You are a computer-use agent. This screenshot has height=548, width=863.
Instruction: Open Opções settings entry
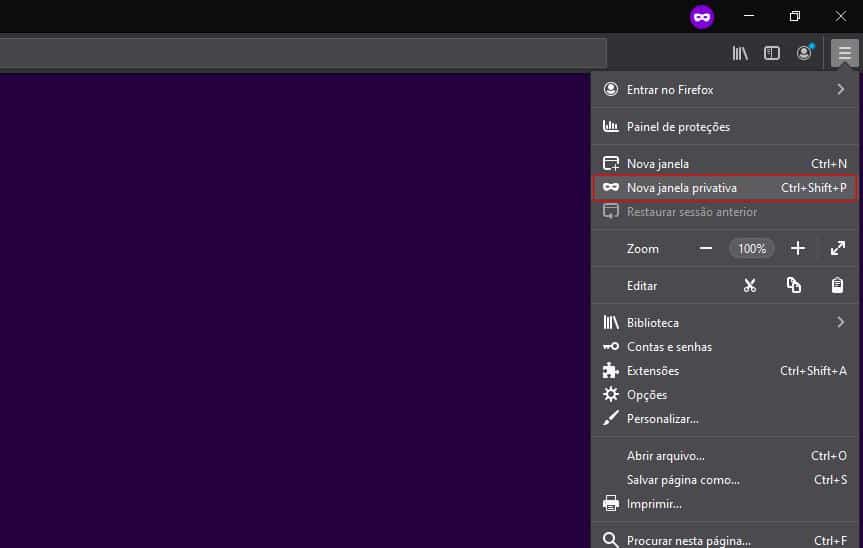[x=725, y=394]
